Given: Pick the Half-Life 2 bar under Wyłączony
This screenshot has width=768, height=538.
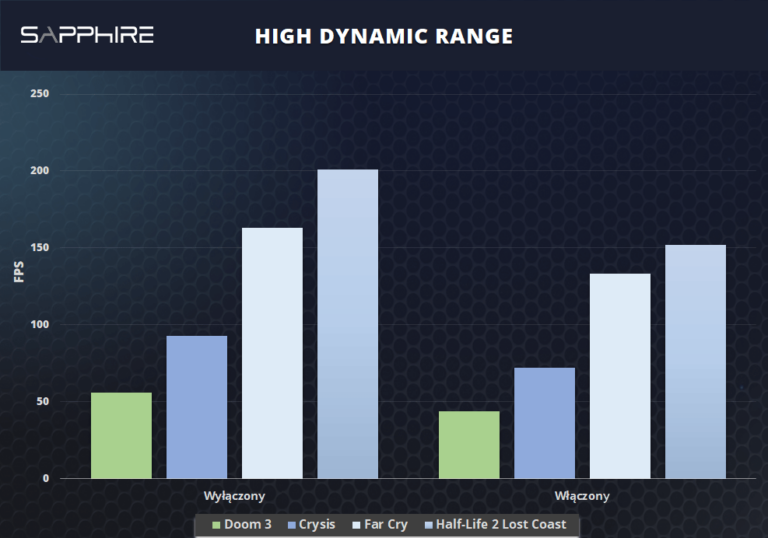Looking at the screenshot, I should coord(348,323).
